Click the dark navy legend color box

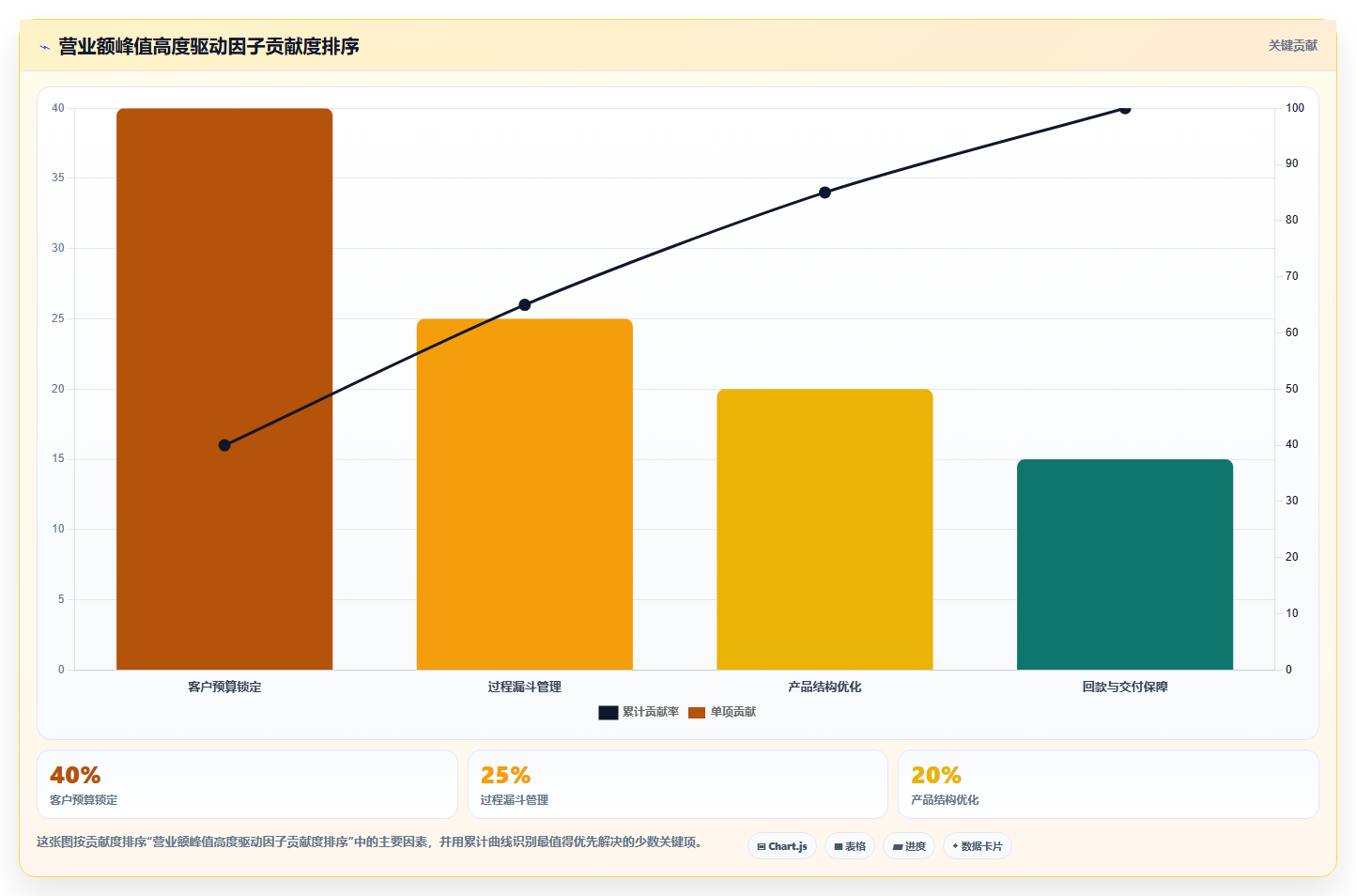coord(609,713)
